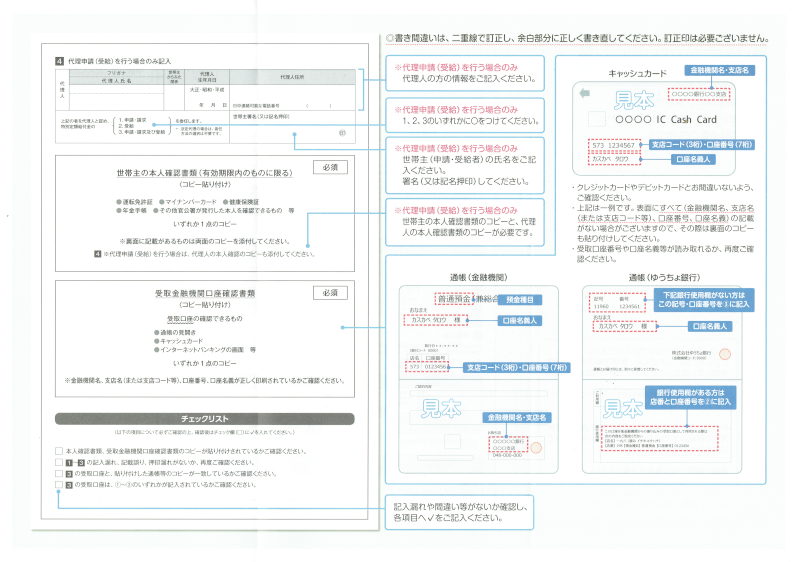Click the 世帯主署名(又は記名押印) field
800x562 pixels.
(x=292, y=127)
